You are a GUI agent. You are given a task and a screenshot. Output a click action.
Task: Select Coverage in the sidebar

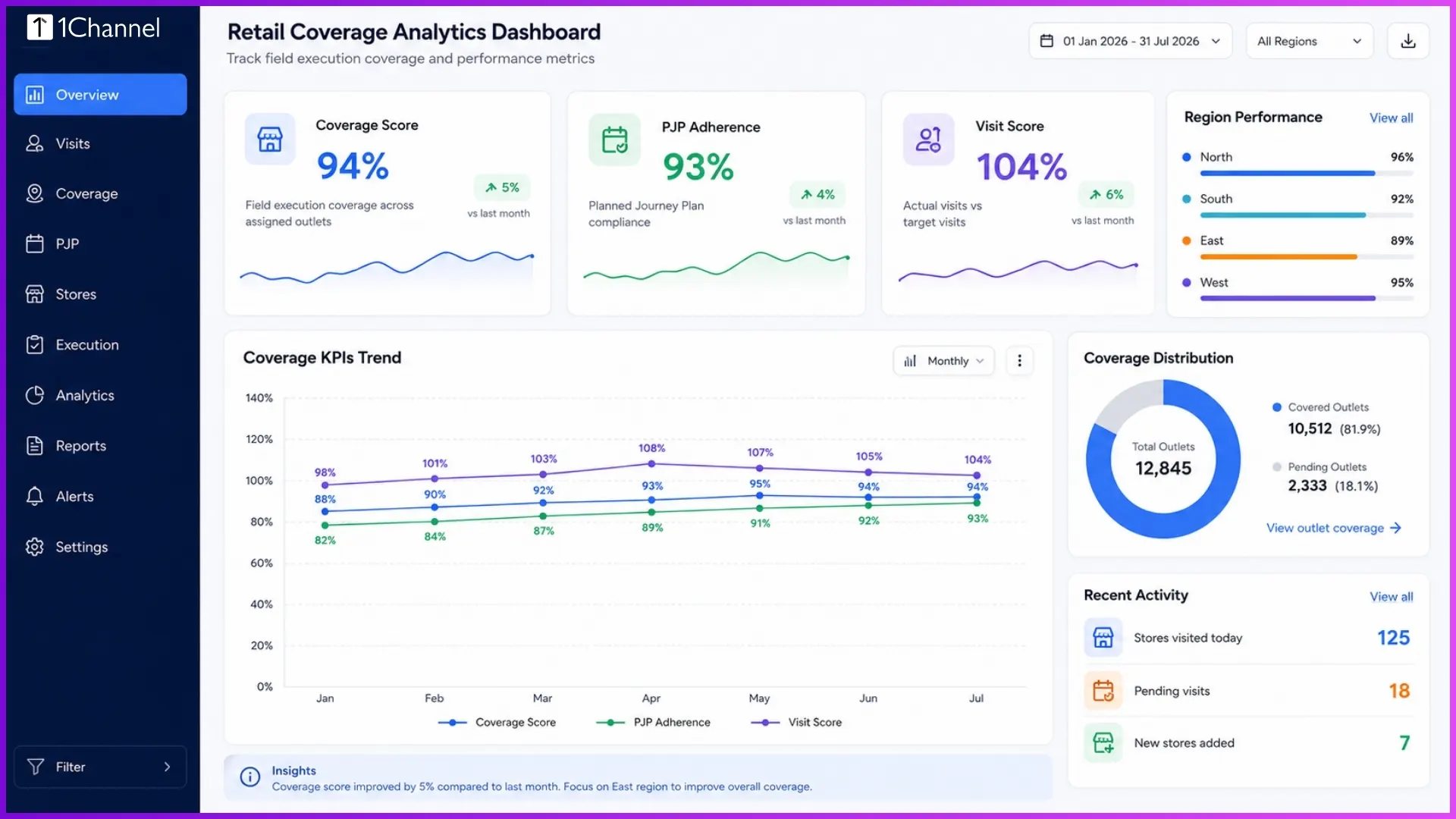(100, 193)
